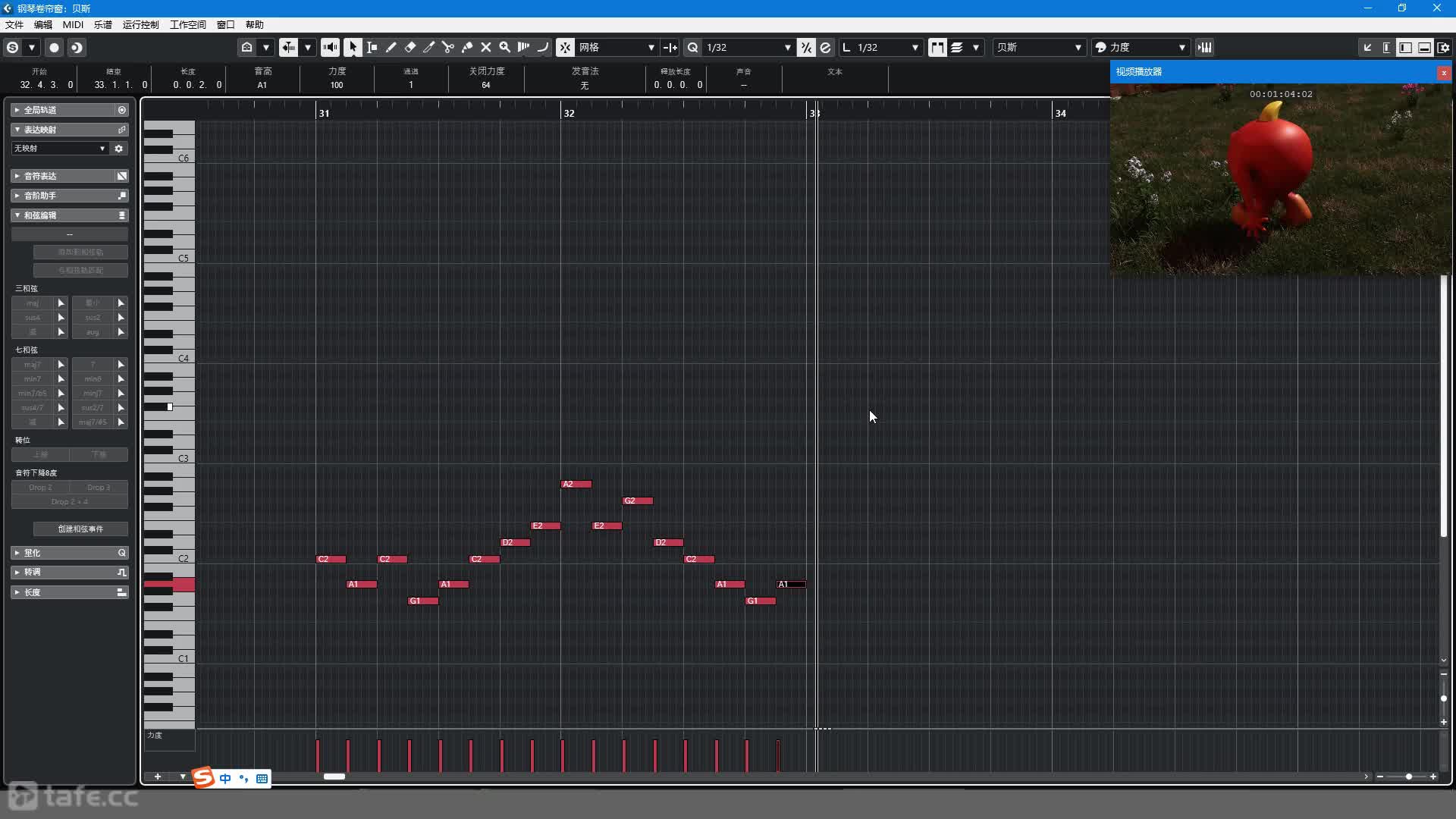Select the Zoom magnifier tool
Screen dimensions: 1456x819
505,47
